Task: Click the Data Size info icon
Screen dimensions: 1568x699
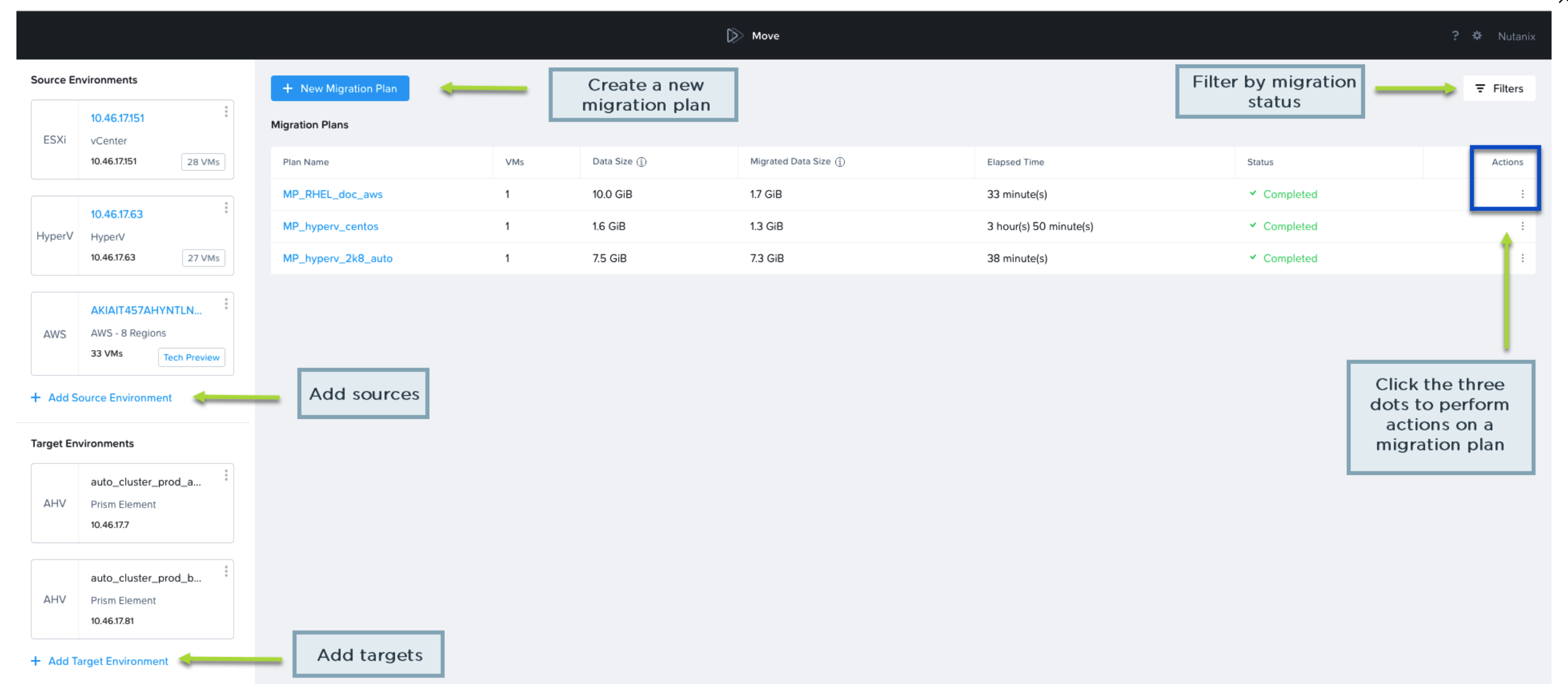Action: point(641,162)
